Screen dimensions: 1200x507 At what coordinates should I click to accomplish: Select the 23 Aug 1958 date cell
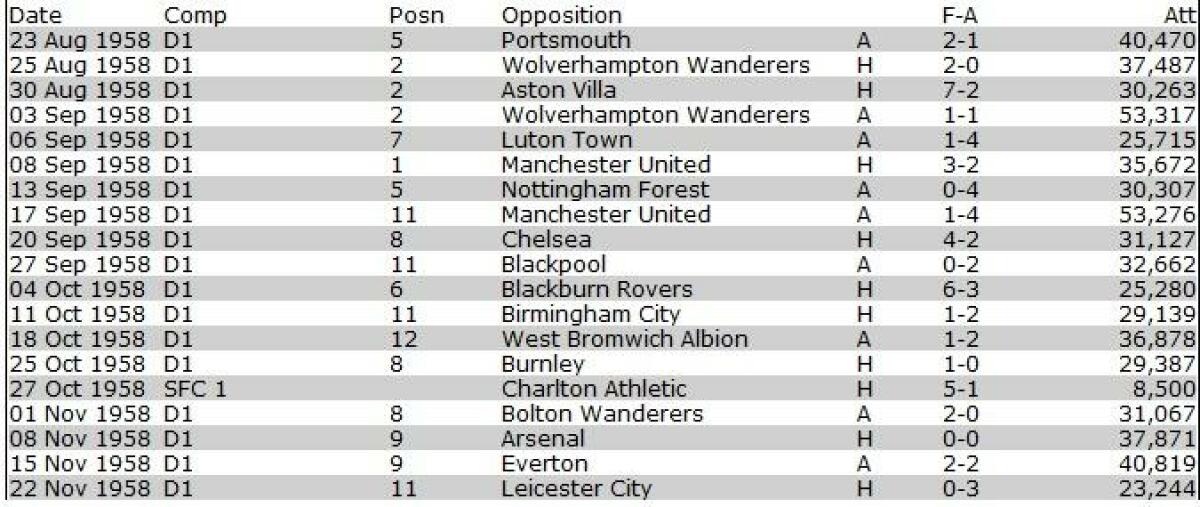pyautogui.click(x=80, y=41)
